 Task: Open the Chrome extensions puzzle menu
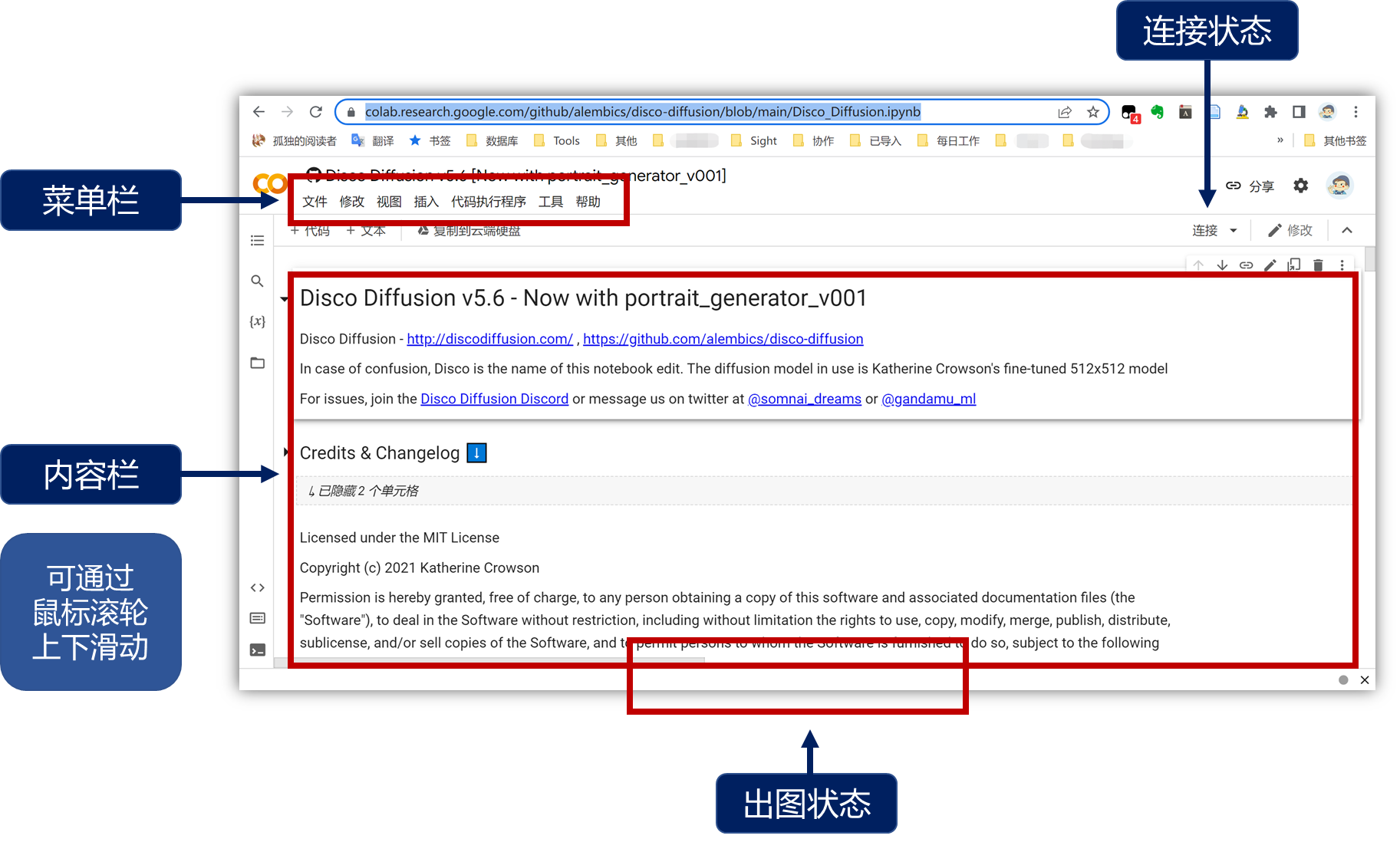pos(1270,112)
